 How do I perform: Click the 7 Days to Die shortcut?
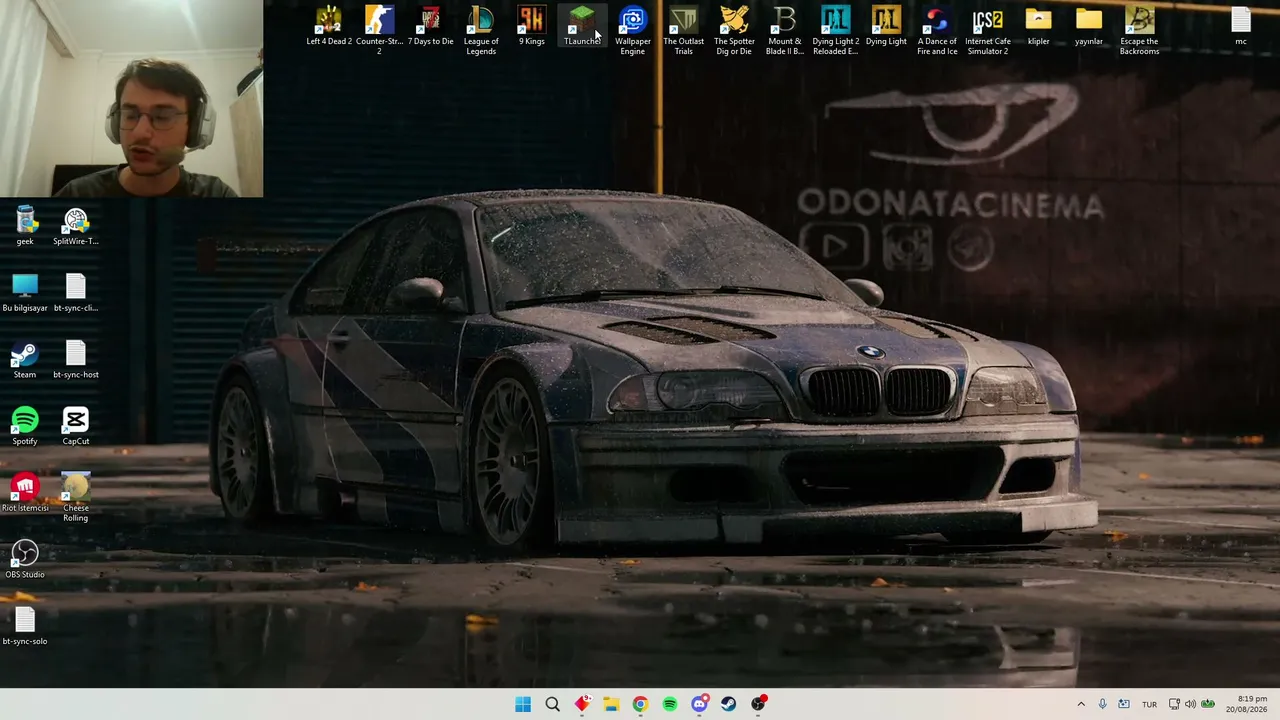tap(430, 27)
